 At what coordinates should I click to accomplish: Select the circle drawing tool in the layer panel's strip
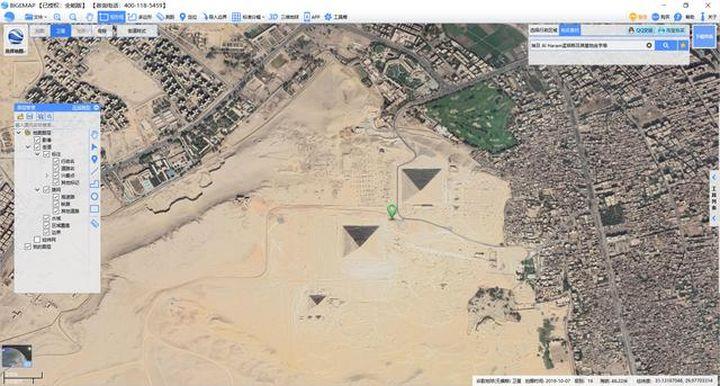[x=95, y=196]
